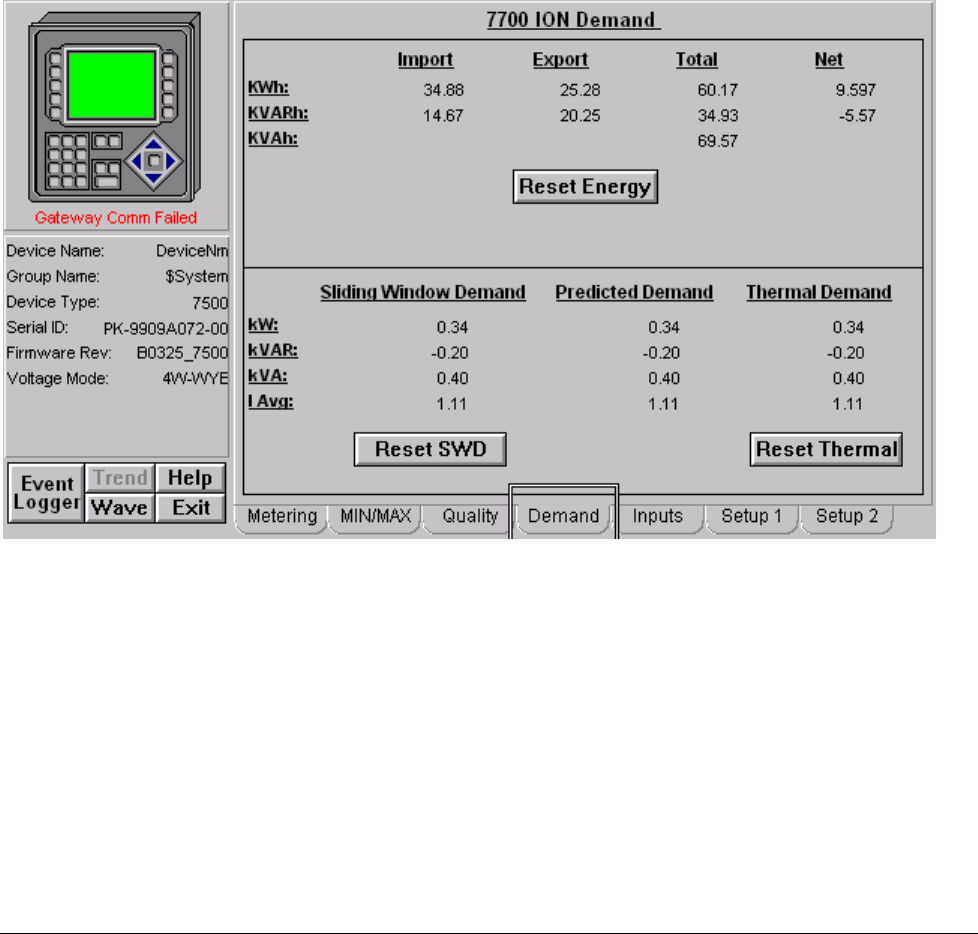The image size is (978, 934).
Task: Click the I Avg sliding window value 1.11
Action: (x=452, y=404)
